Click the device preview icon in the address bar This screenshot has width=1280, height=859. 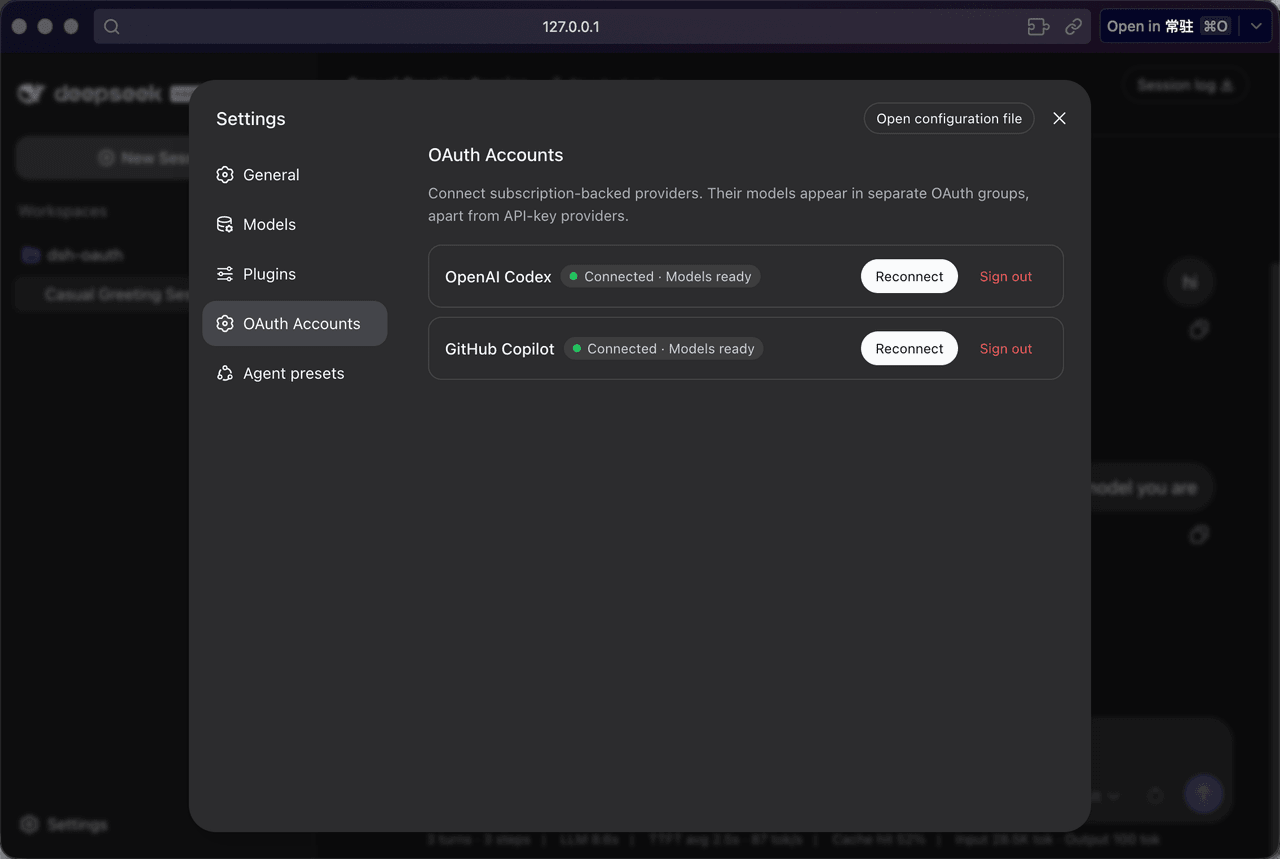click(1038, 27)
